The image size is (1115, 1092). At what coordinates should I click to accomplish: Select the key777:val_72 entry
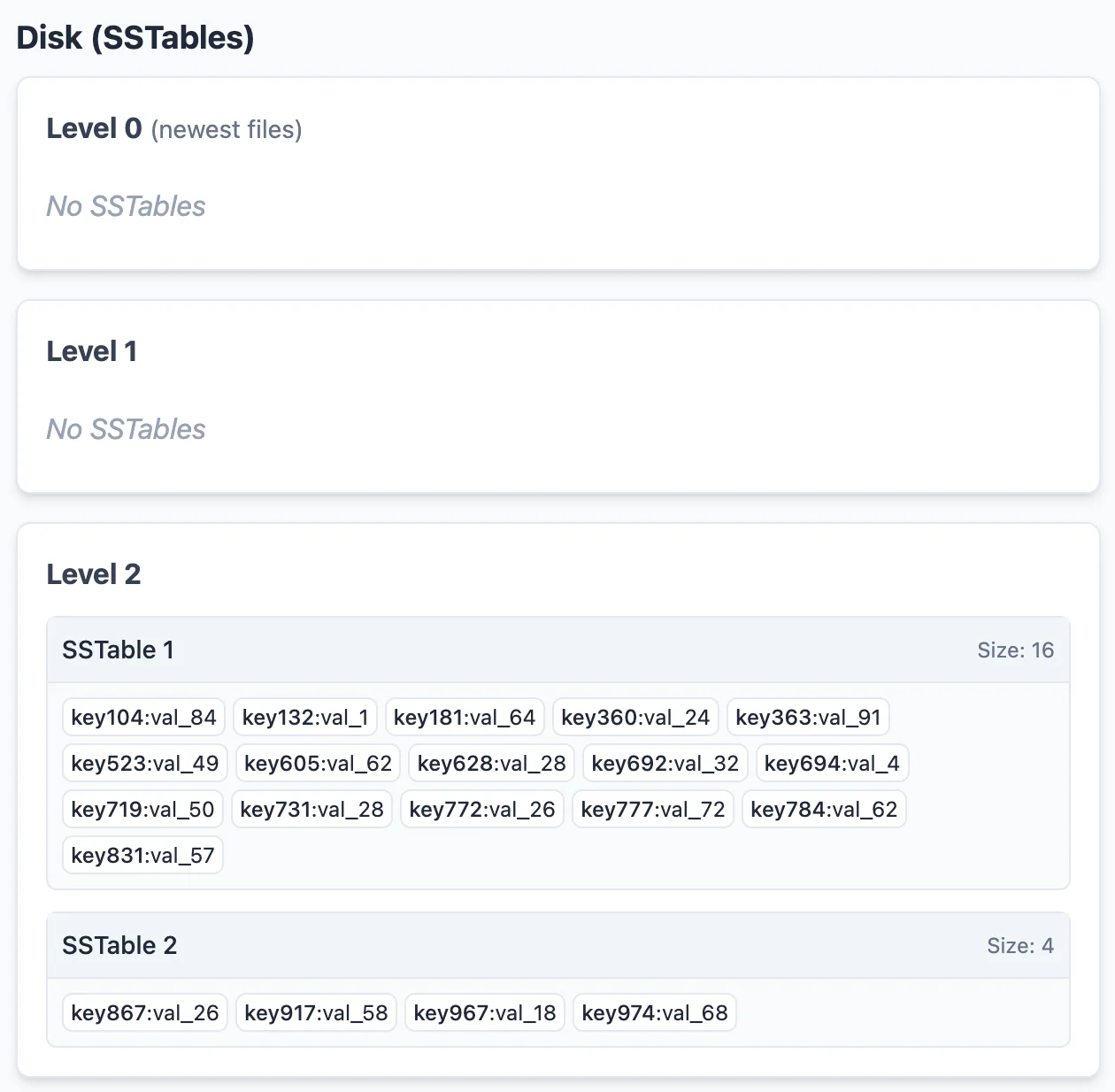tap(653, 810)
